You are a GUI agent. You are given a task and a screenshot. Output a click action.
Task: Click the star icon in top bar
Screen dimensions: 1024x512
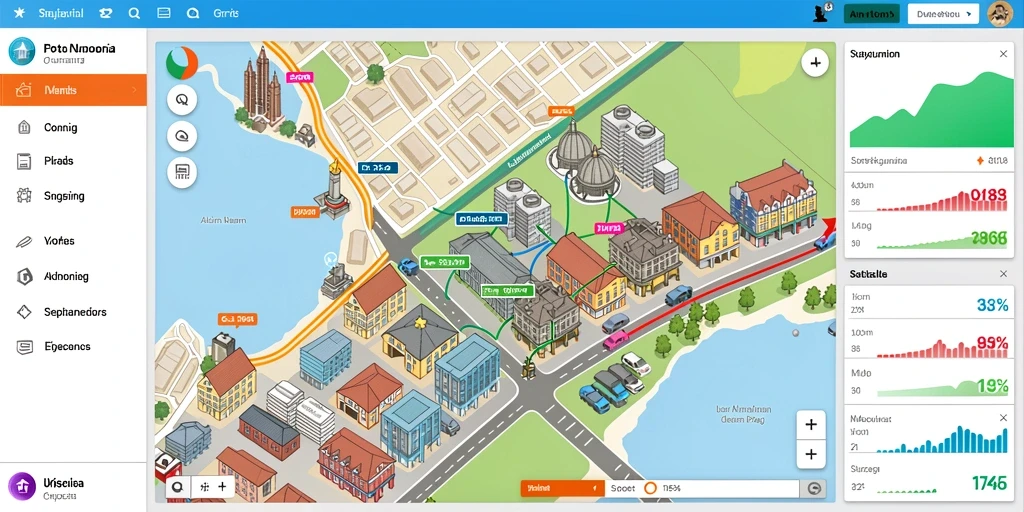click(x=19, y=13)
